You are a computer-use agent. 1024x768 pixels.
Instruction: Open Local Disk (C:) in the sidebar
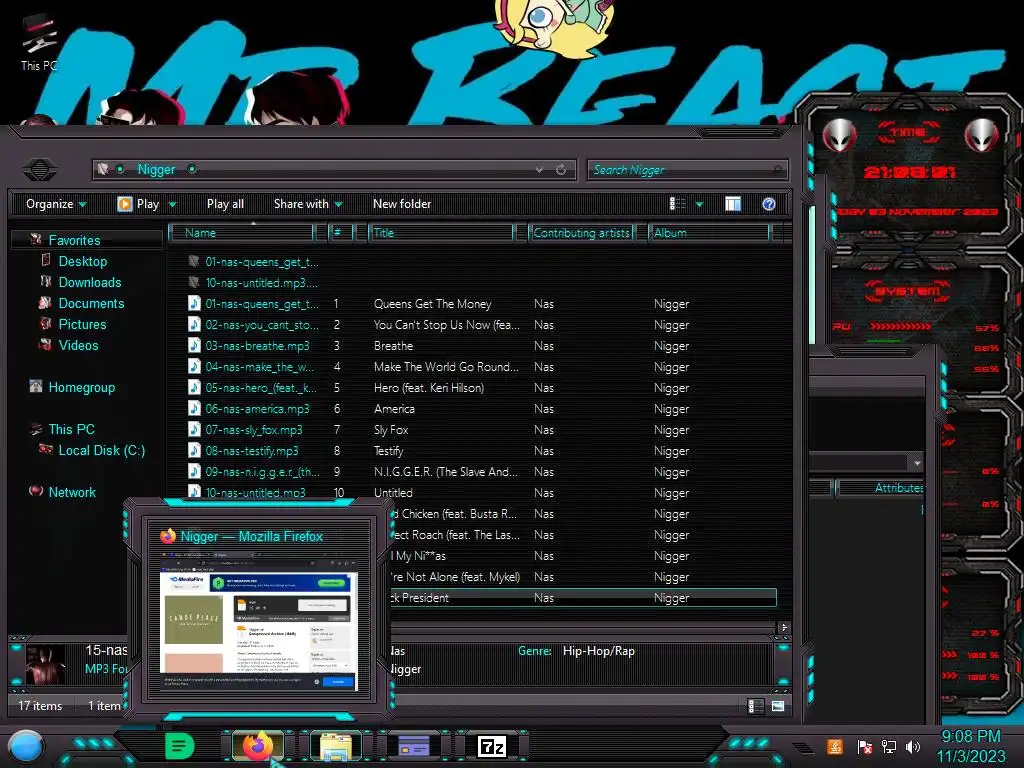[x=102, y=450]
